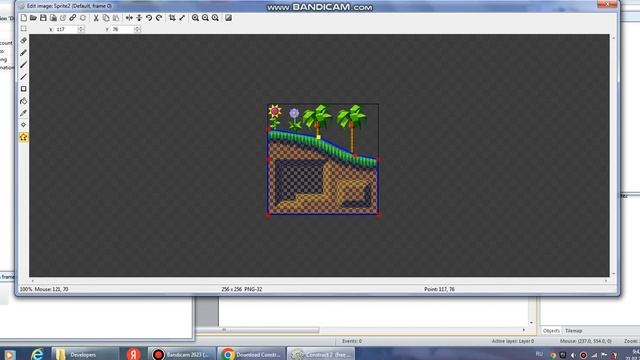The height and width of the screenshot is (360, 640).
Task: Click the Construct 2 taskbar button
Action: [x=321, y=354]
